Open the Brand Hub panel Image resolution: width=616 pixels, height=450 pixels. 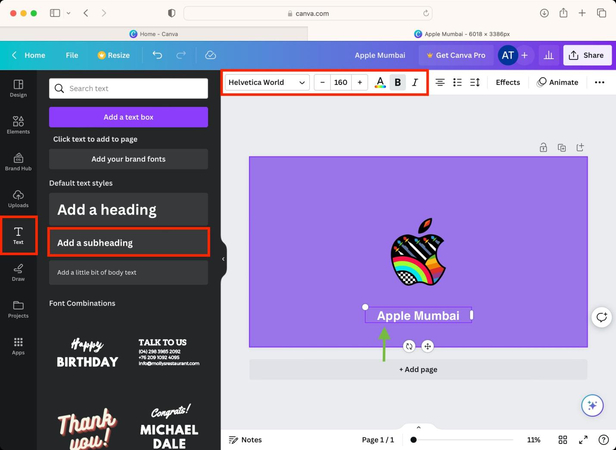pos(18,162)
